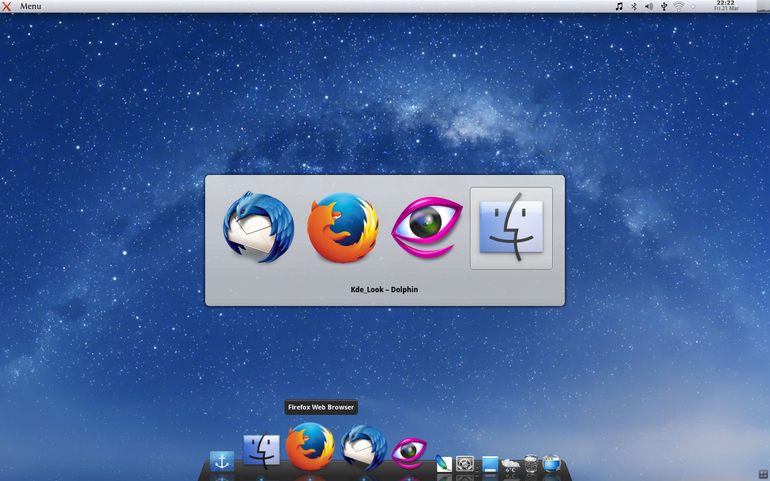This screenshot has height=481, width=770.
Task: Open the USB device notifier tray icon
Action: tap(664, 6)
